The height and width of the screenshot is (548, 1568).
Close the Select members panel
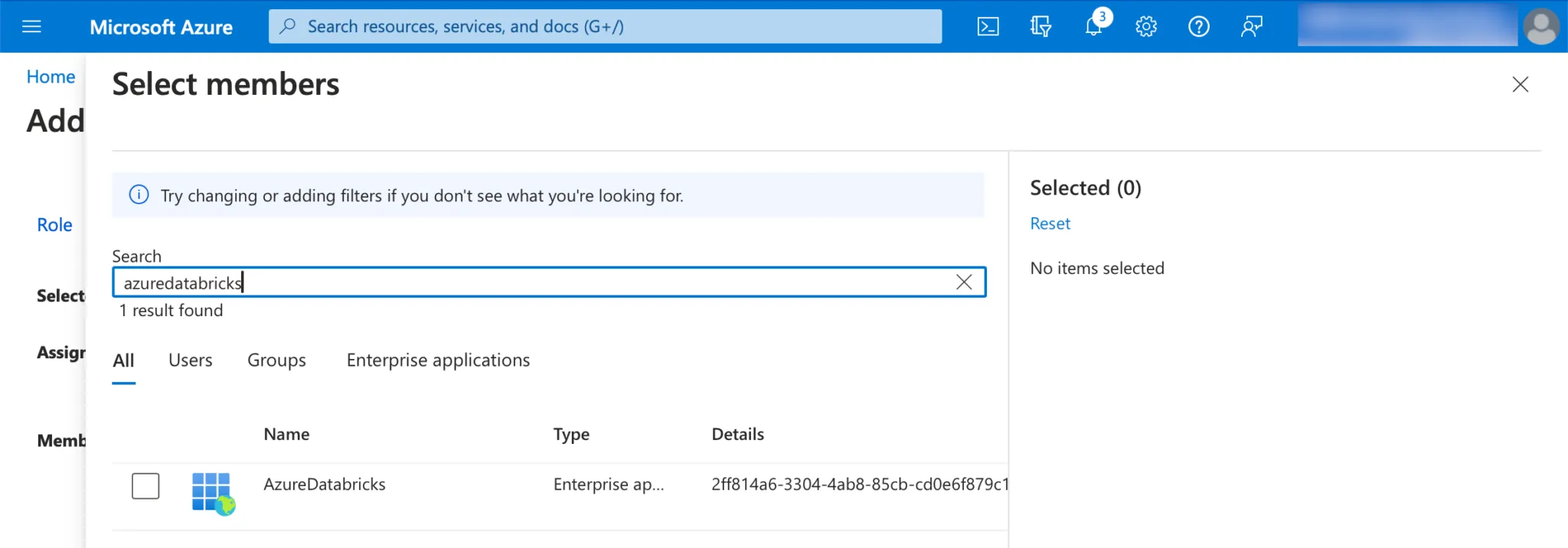(1520, 84)
